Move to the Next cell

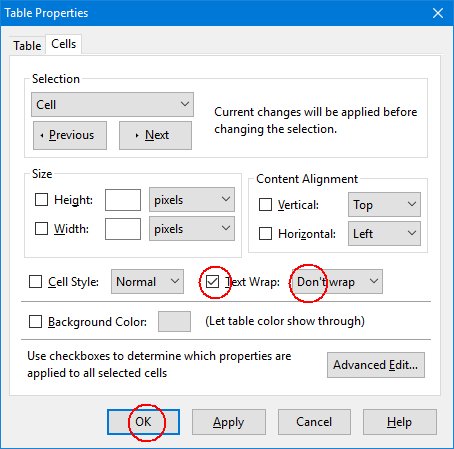pos(155,135)
